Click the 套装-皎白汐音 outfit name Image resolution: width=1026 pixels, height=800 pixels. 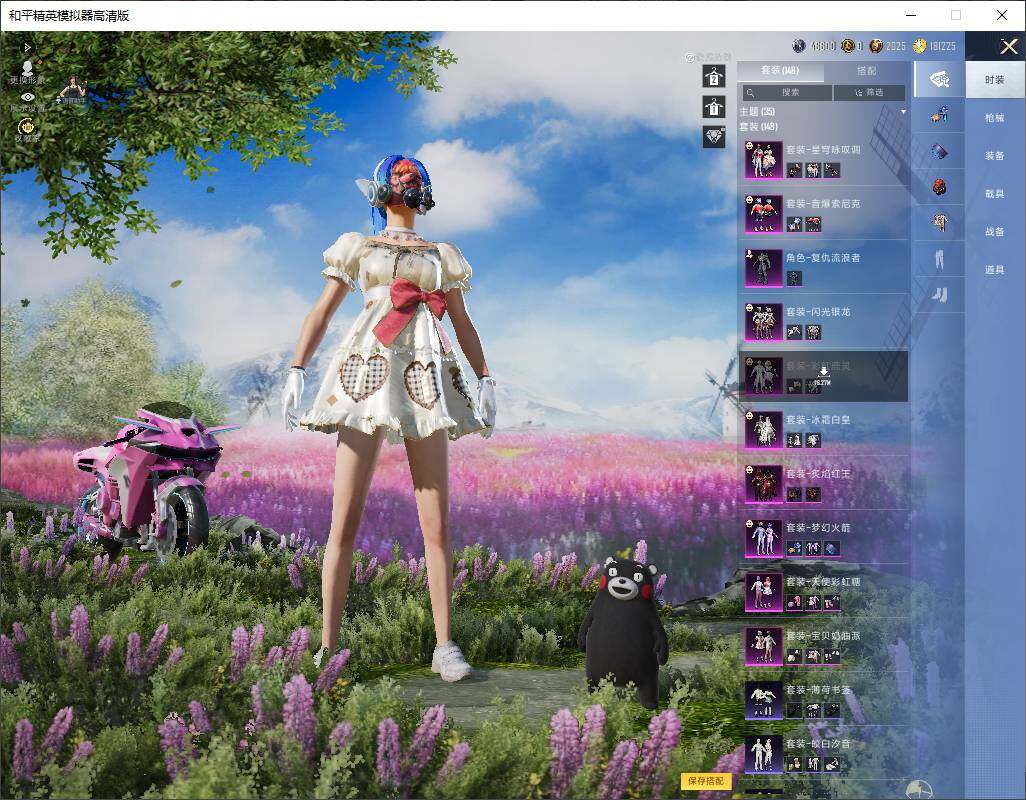click(x=819, y=744)
